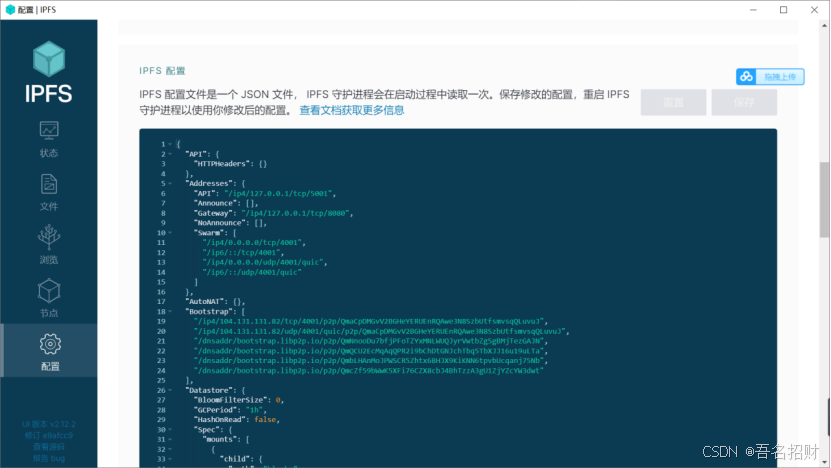Click the "HashOnRead" value false
Screen dimensions: 831x468
click(265, 420)
